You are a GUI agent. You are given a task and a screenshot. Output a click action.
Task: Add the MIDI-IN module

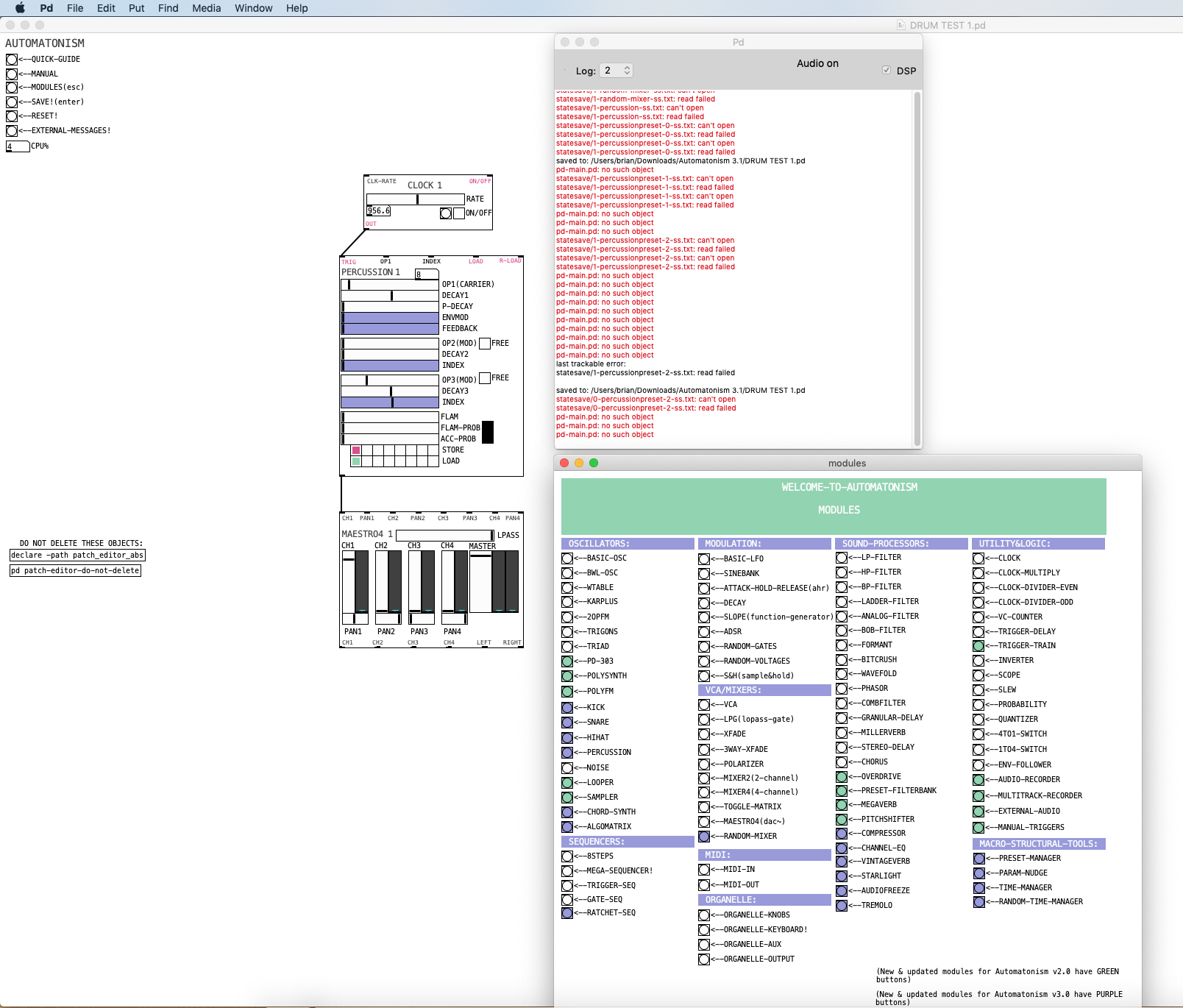tap(704, 870)
